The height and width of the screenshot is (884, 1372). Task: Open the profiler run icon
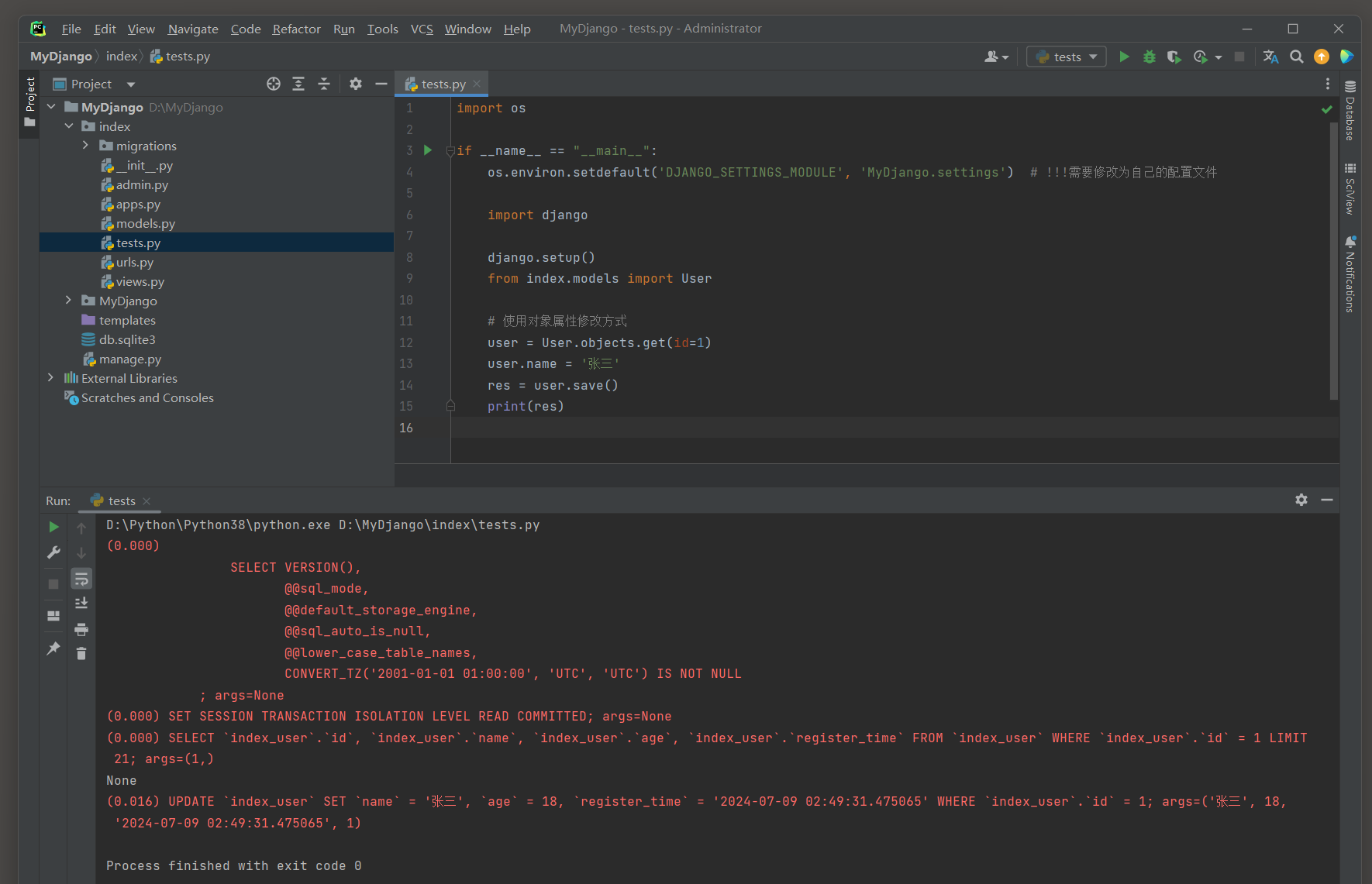click(1201, 57)
